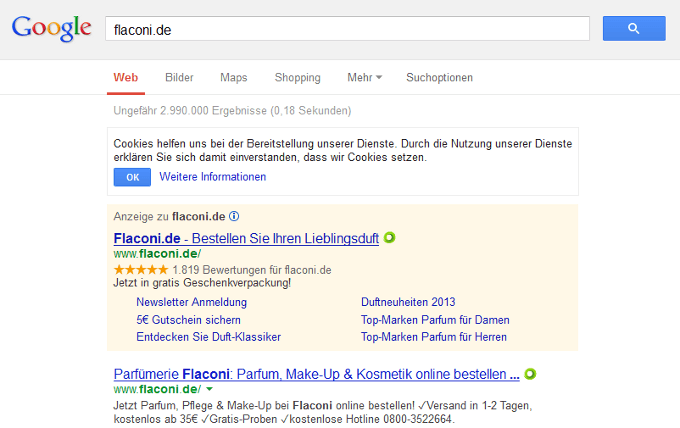680x428 pixels.
Task: Open ad link Flaconi.de - Bestellen Sie Ihren Lieblingsduft
Action: [246, 239]
